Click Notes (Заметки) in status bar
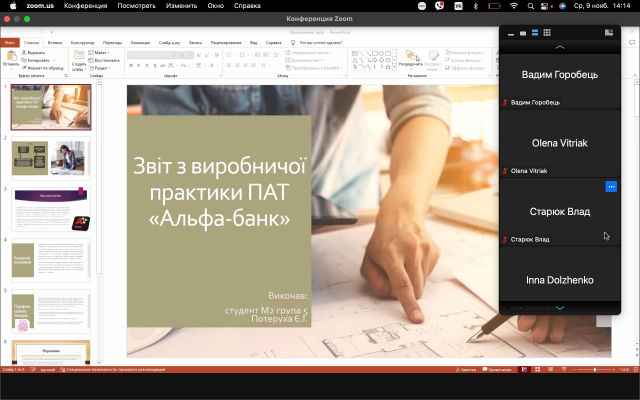640x400 pixels. click(x=466, y=369)
